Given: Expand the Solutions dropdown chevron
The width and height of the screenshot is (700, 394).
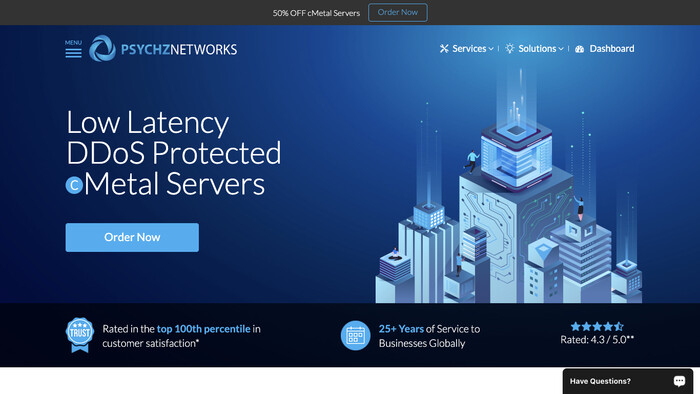Looking at the screenshot, I should click(561, 49).
